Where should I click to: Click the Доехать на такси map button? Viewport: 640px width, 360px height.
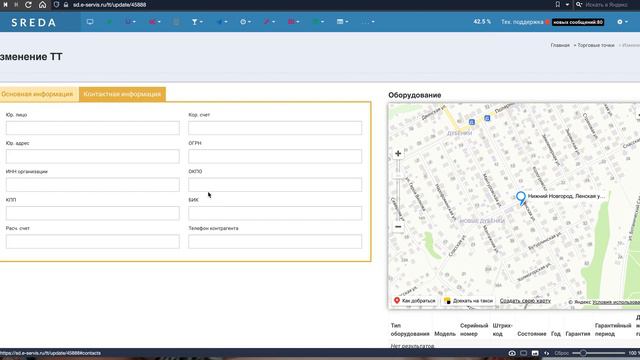tap(469, 301)
